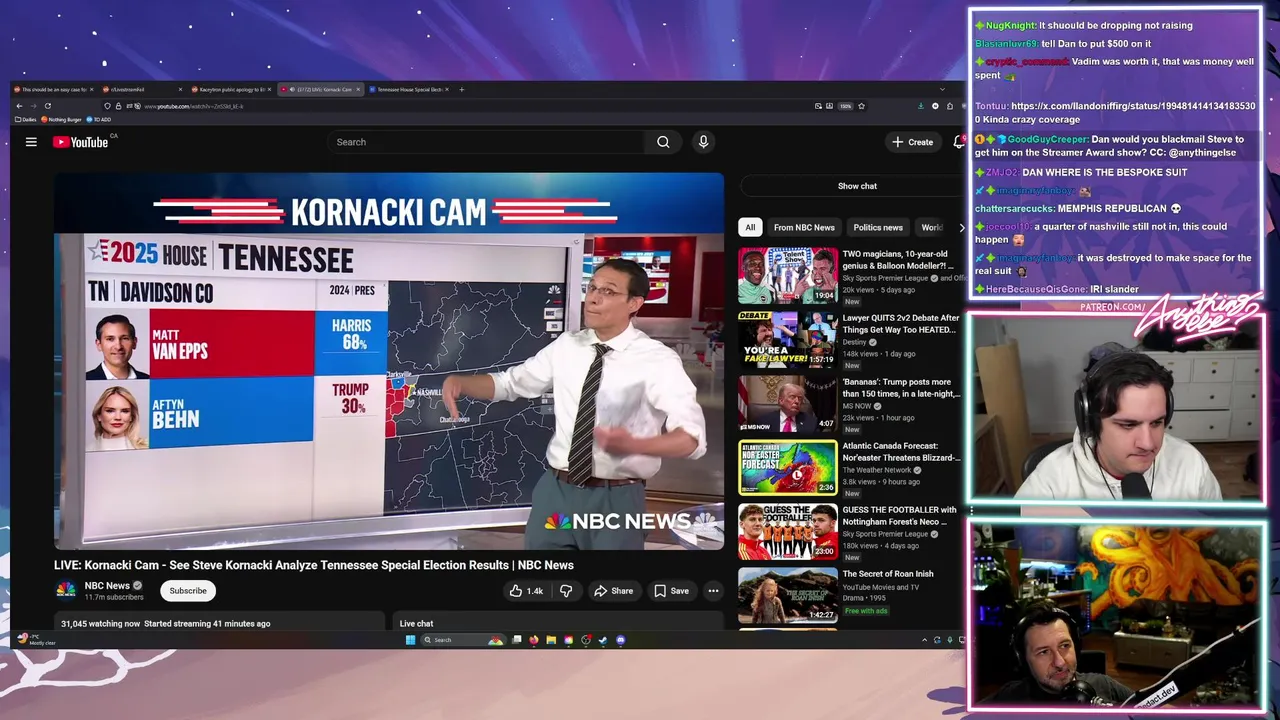Image resolution: width=1280 pixels, height=720 pixels.
Task: Open the YouTube hamburger guide menu
Action: click(31, 142)
